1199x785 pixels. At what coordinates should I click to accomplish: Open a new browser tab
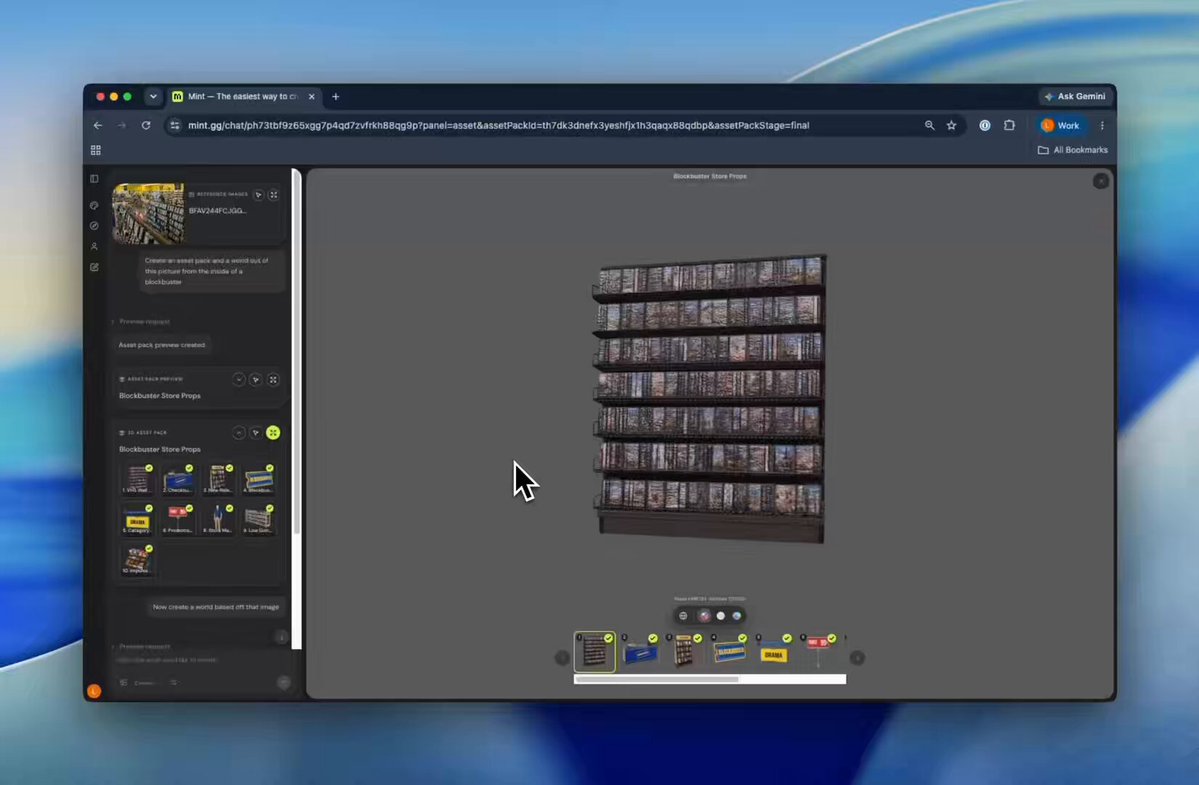point(336,96)
